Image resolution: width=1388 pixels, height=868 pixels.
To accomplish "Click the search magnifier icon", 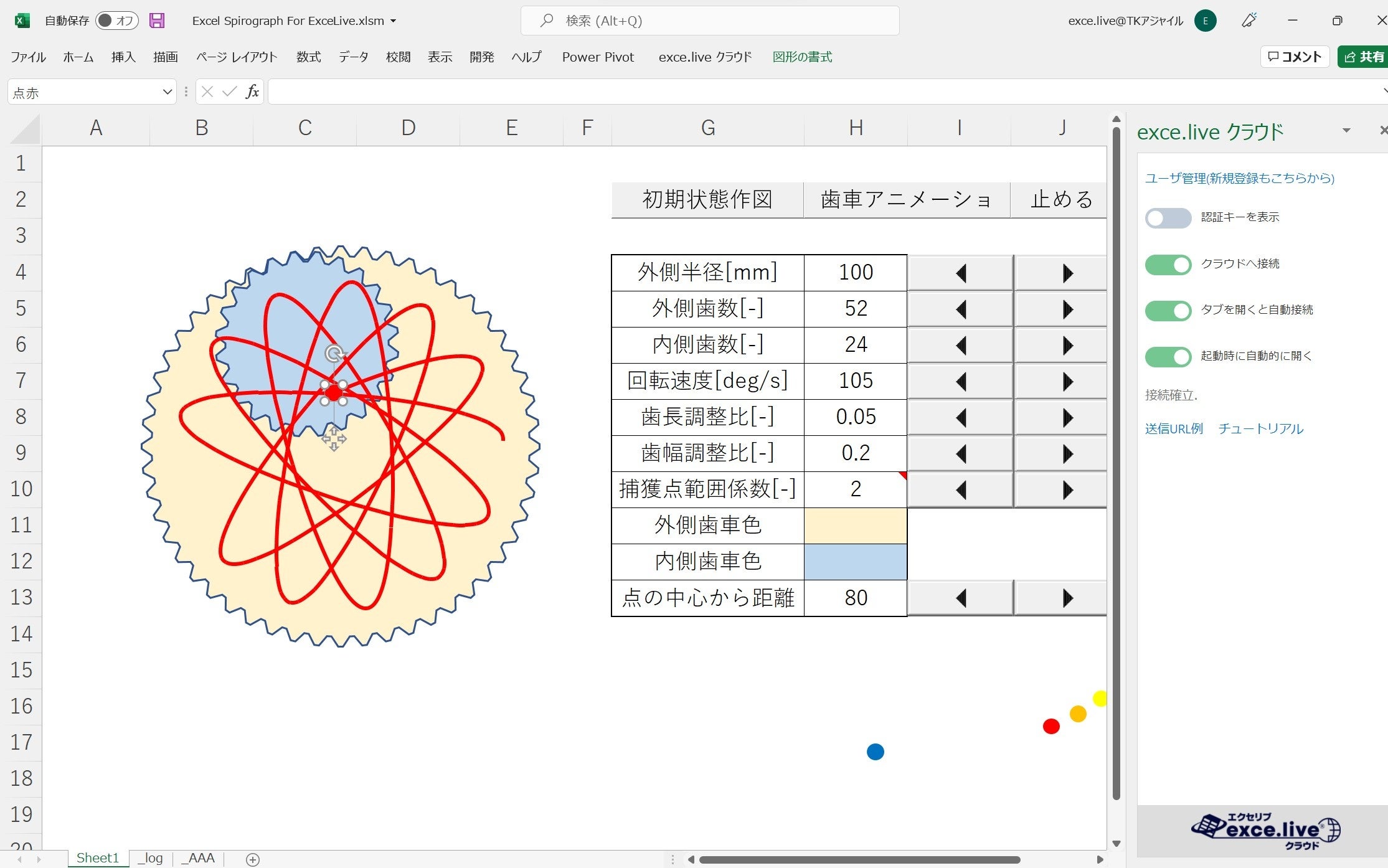I will pyautogui.click(x=546, y=21).
